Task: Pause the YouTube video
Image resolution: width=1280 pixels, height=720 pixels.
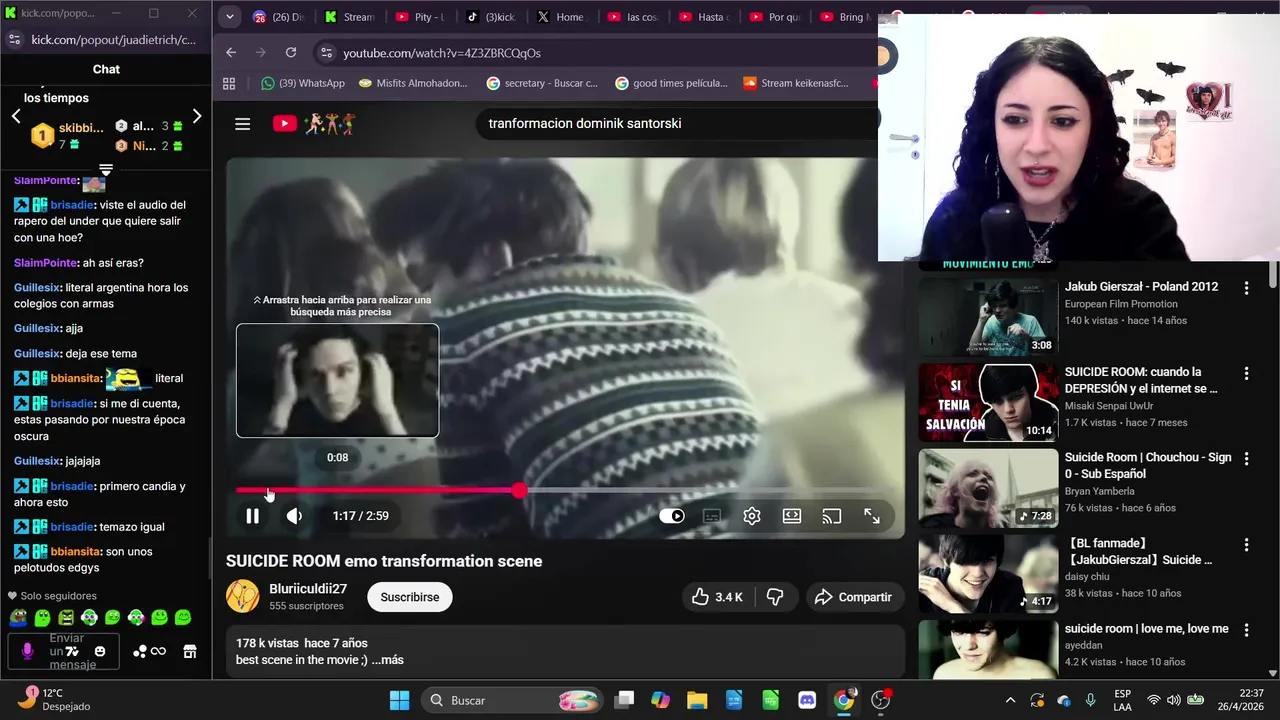Action: (252, 516)
